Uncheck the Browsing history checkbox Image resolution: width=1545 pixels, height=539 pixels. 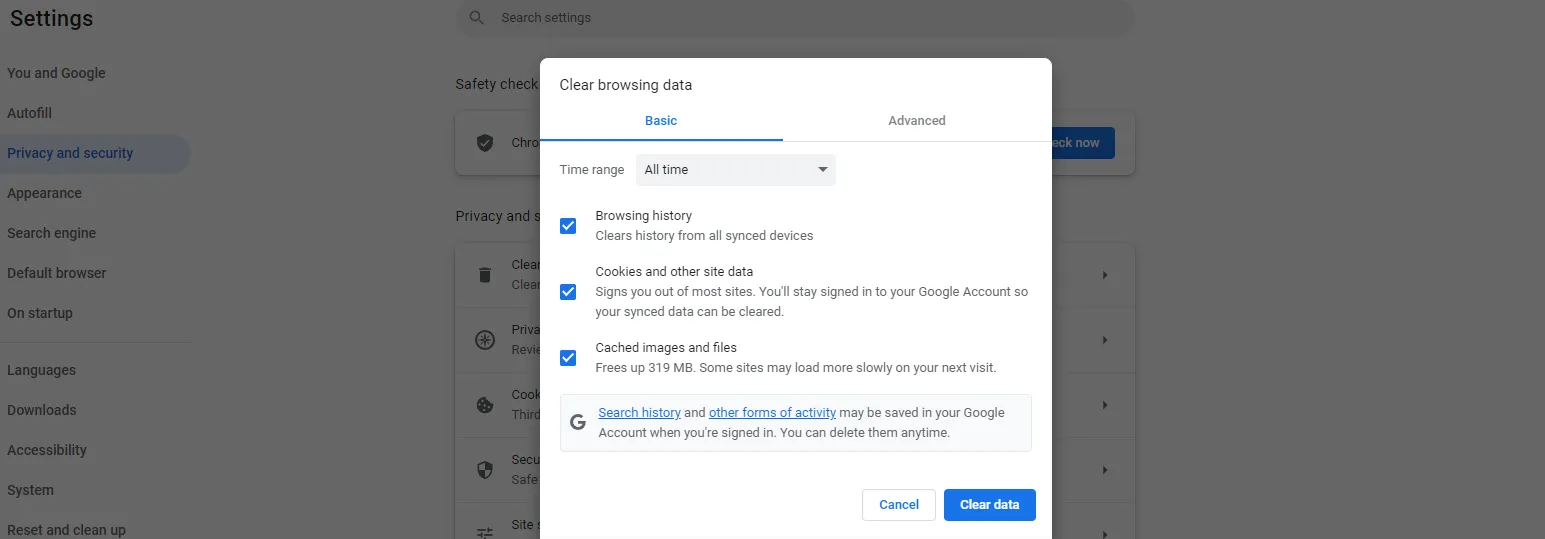pos(568,226)
